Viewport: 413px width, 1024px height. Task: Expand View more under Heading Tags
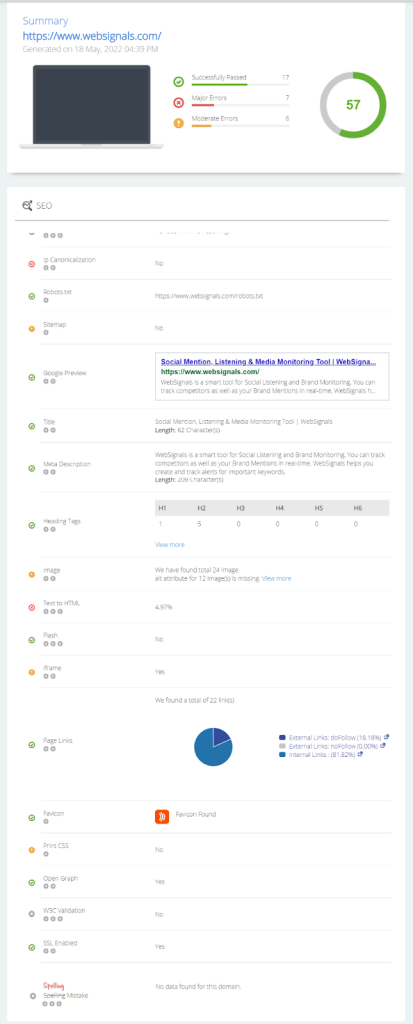click(169, 544)
